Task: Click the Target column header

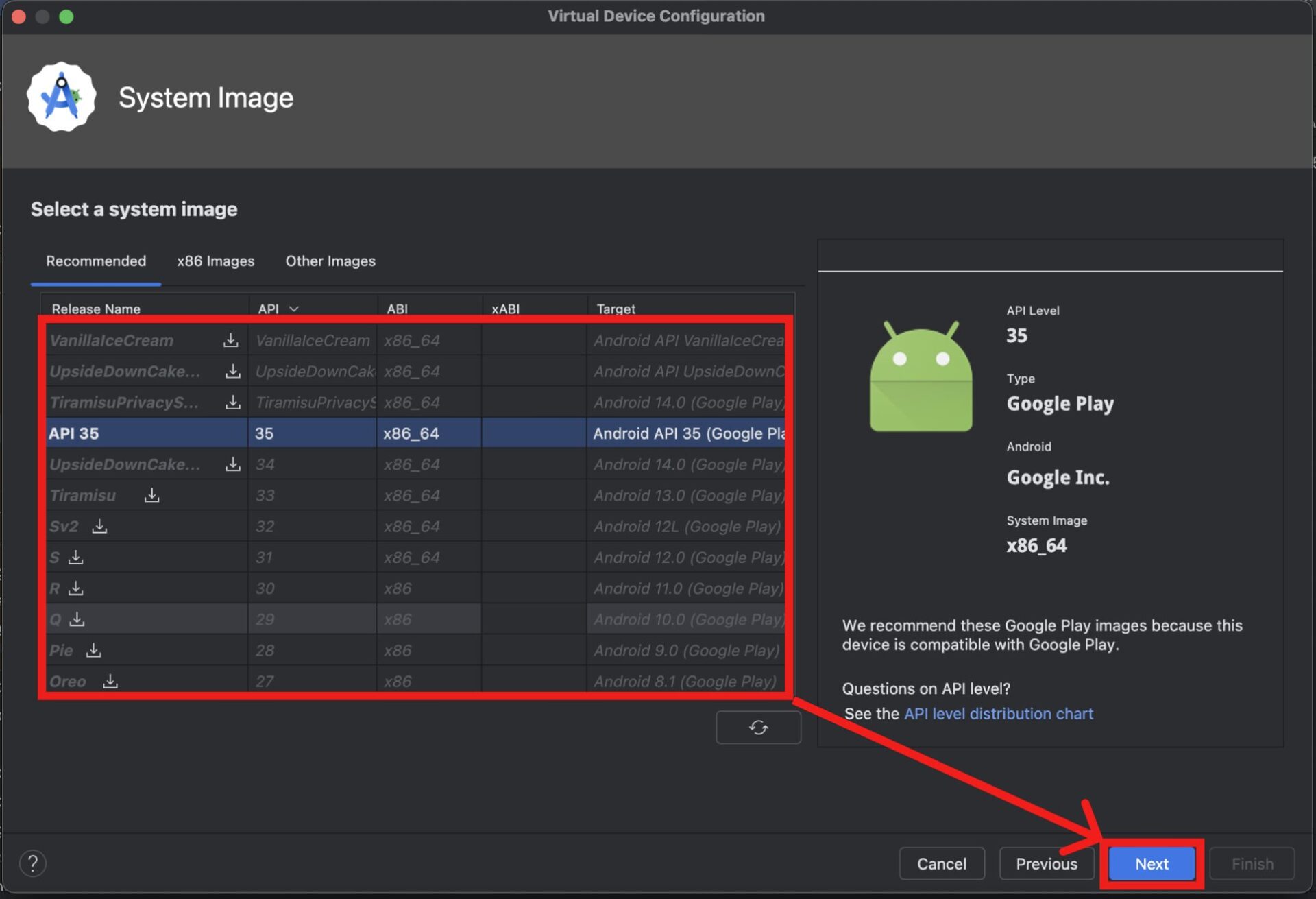Action: coord(616,309)
